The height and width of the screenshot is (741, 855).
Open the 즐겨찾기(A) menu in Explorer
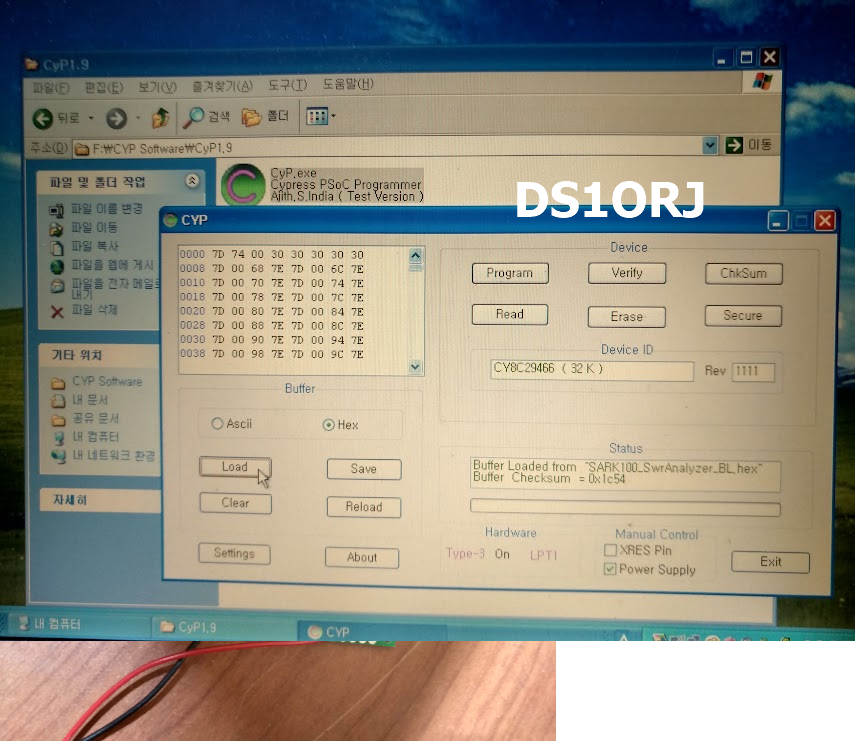(x=222, y=86)
